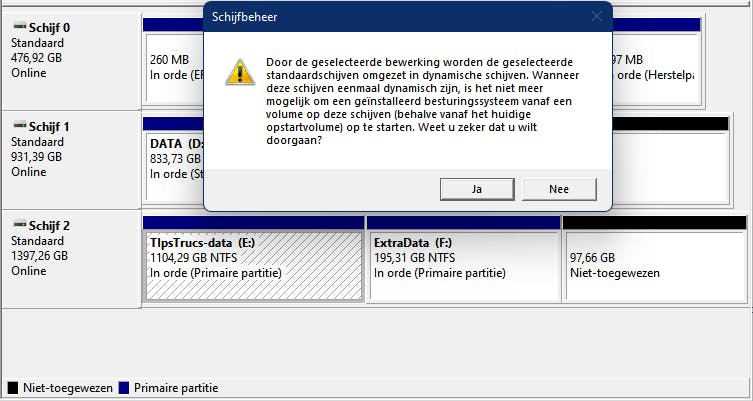Click the blue Primaire partitie legend swatch
The image size is (753, 401).
pos(124,387)
